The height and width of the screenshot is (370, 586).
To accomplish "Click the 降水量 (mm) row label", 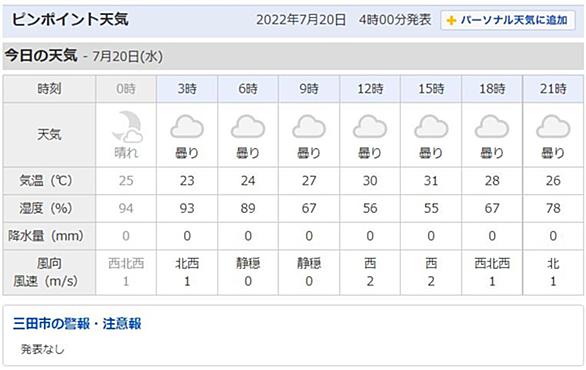I will (x=46, y=236).
